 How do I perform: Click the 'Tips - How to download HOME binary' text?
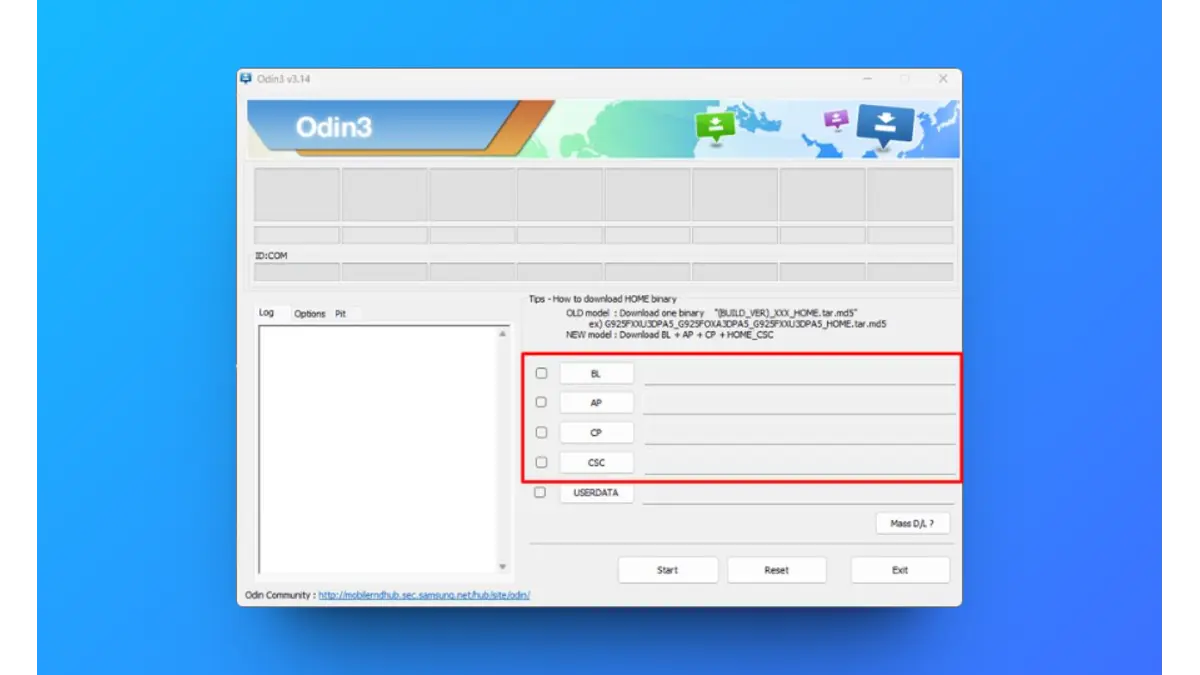pos(603,299)
